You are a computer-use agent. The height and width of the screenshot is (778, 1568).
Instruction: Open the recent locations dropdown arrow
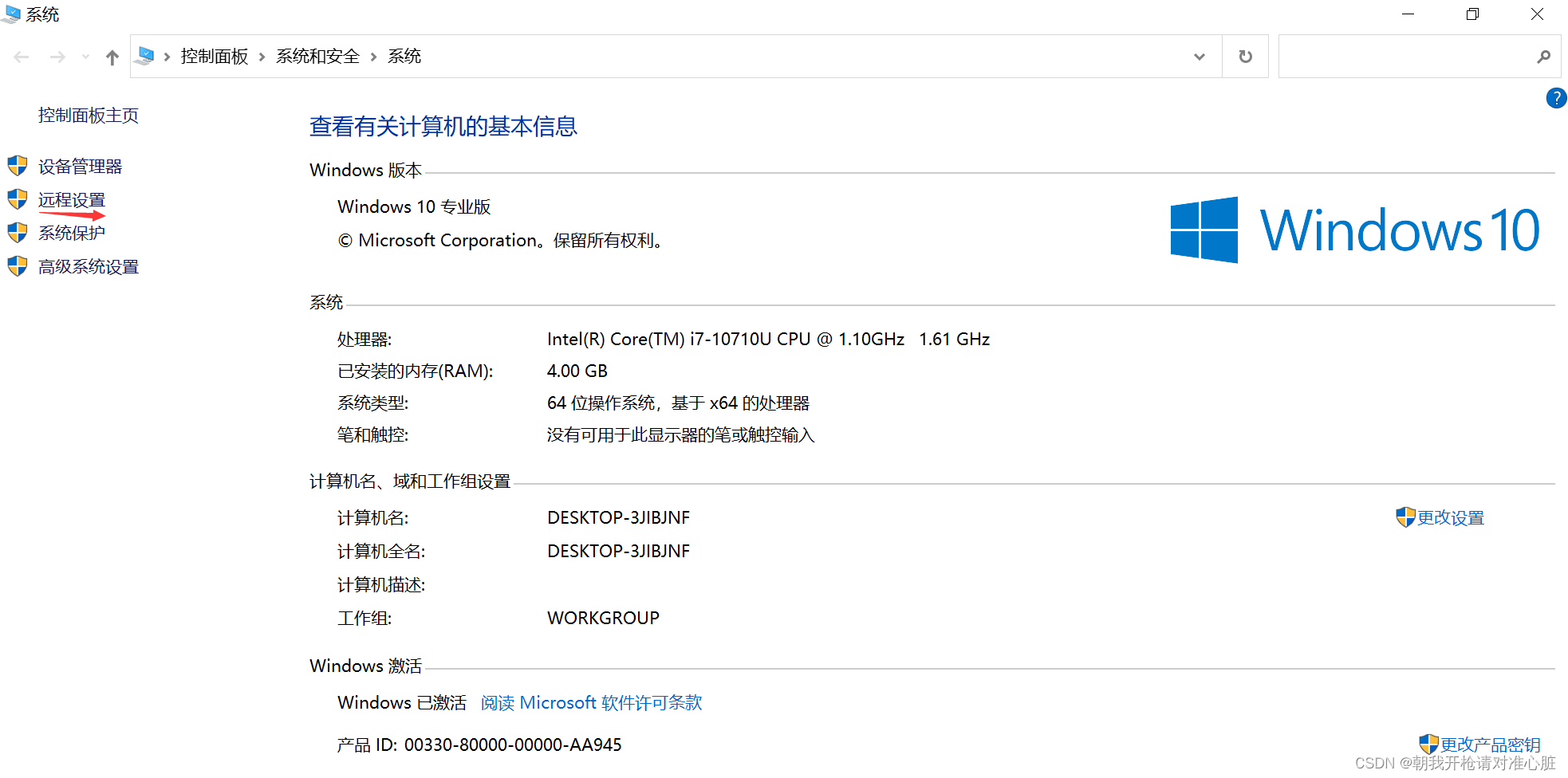click(x=85, y=57)
